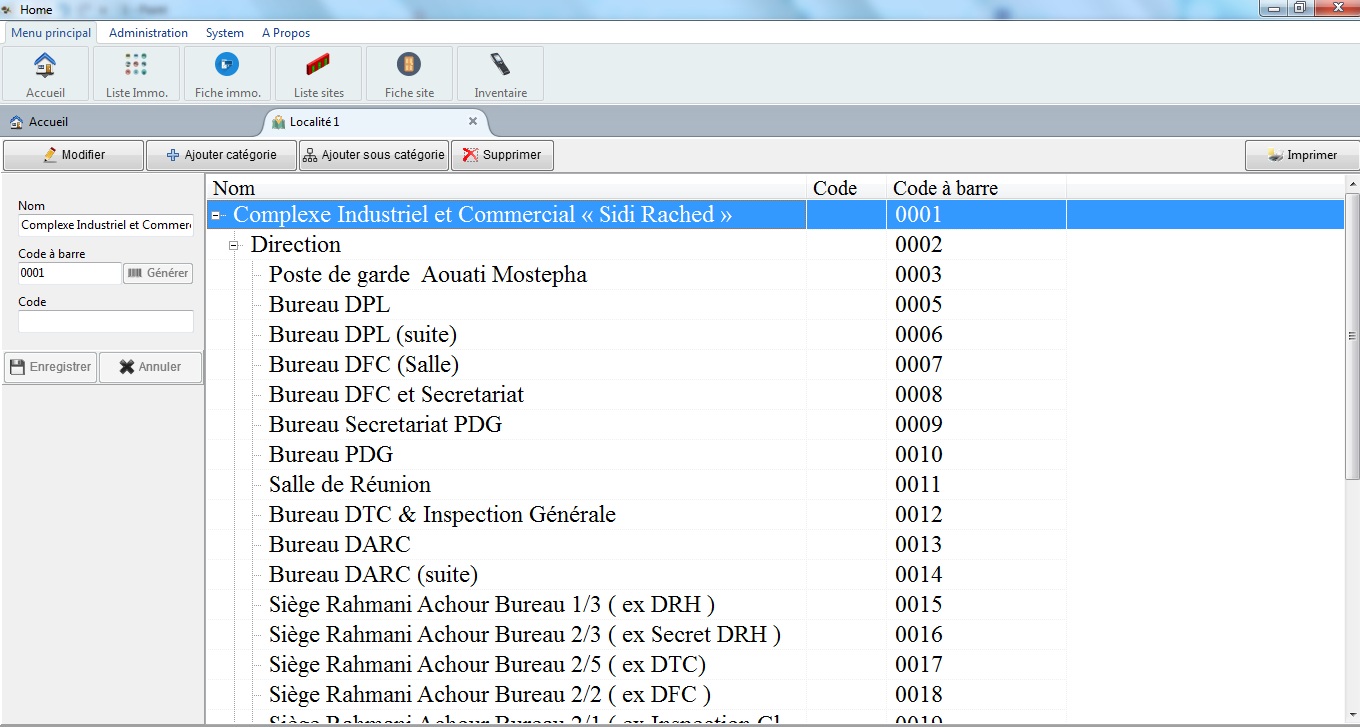Click Ajouter sous catégorie button
This screenshot has height=727, width=1360.
[373, 155]
